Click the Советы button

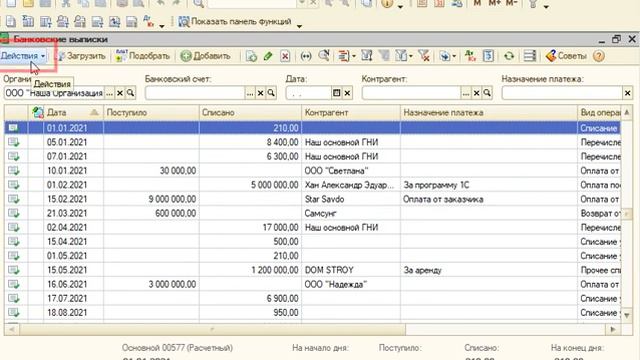pos(566,56)
